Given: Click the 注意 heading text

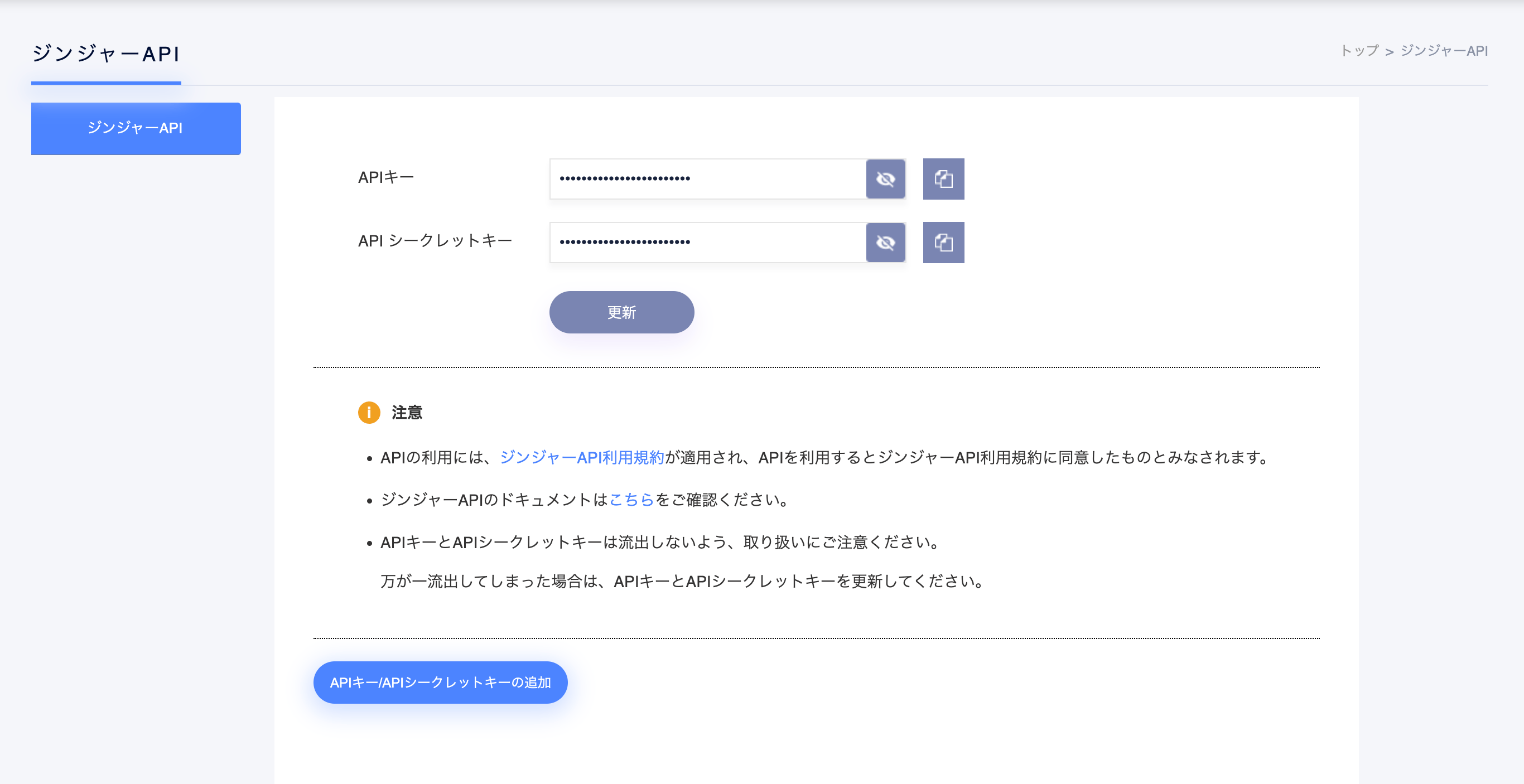Looking at the screenshot, I should tap(407, 412).
